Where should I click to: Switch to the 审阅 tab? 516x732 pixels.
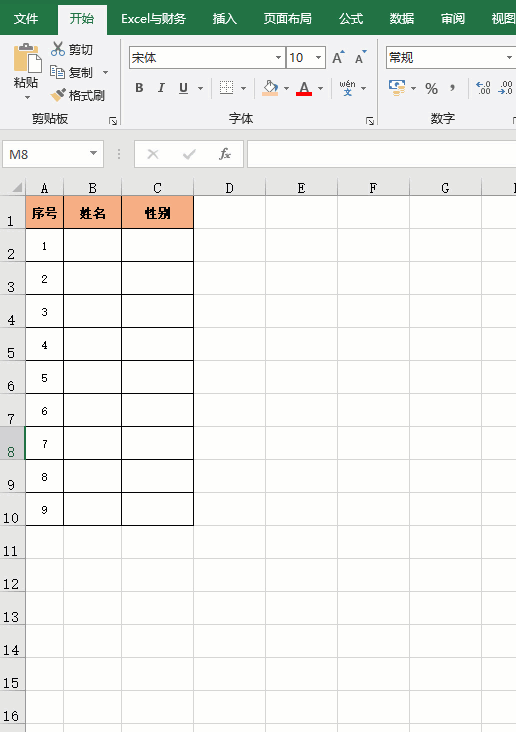[453, 19]
